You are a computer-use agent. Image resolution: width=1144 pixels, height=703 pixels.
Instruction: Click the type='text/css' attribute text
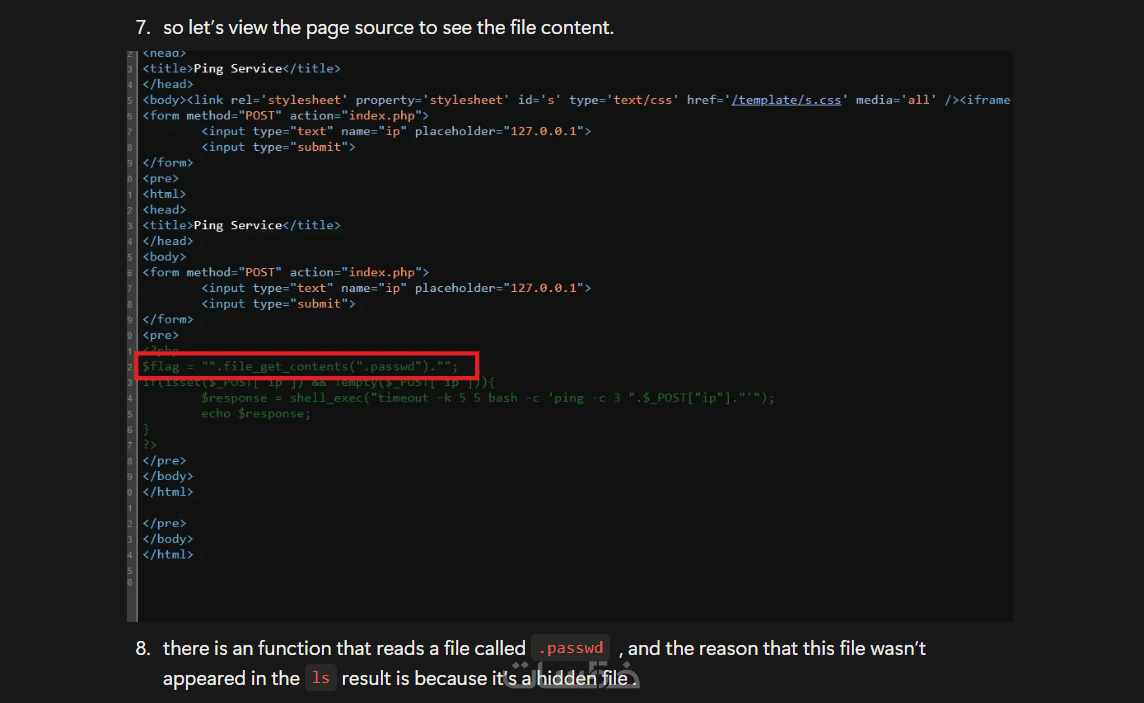[624, 100]
